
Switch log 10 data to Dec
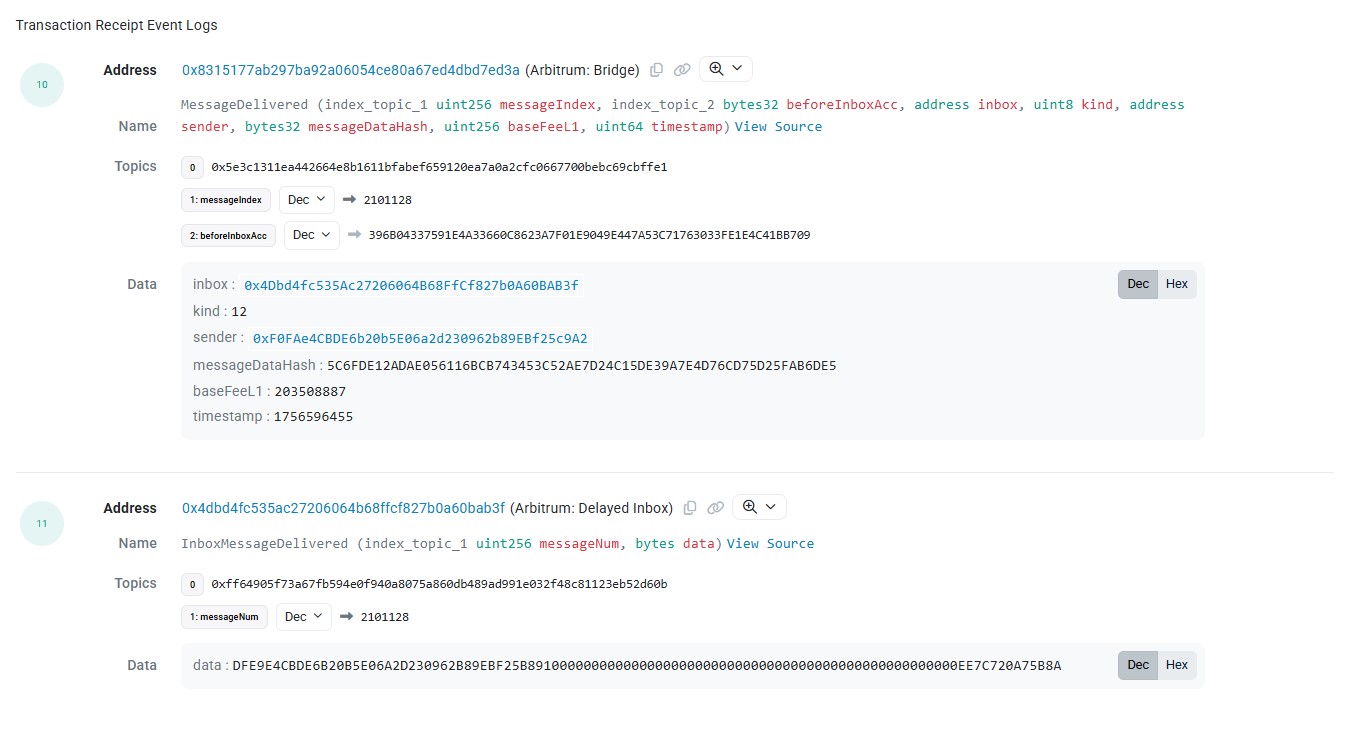[1138, 284]
